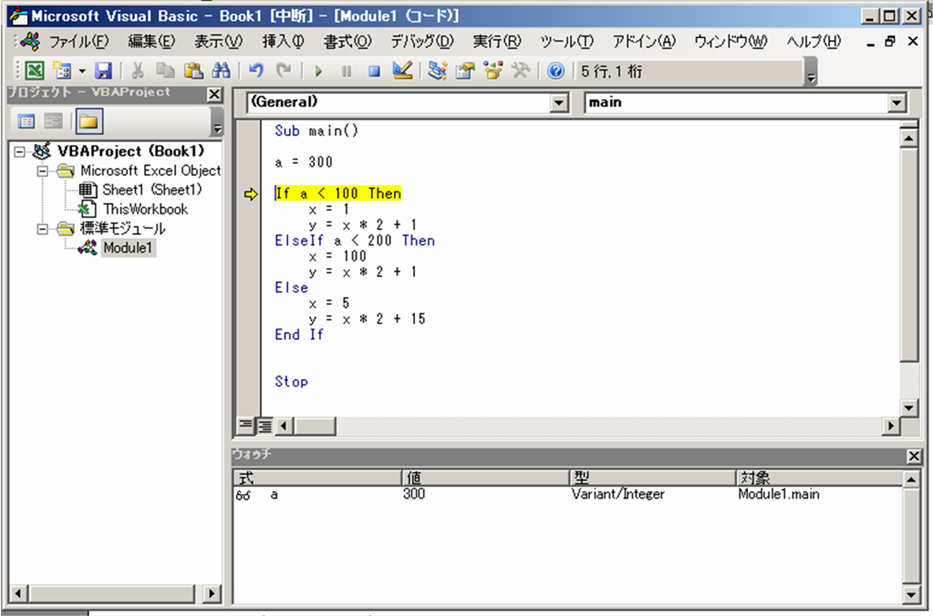This screenshot has width=933, height=616.
Task: Select Sheet1 (Sheet1) tree item
Action: click(152, 190)
